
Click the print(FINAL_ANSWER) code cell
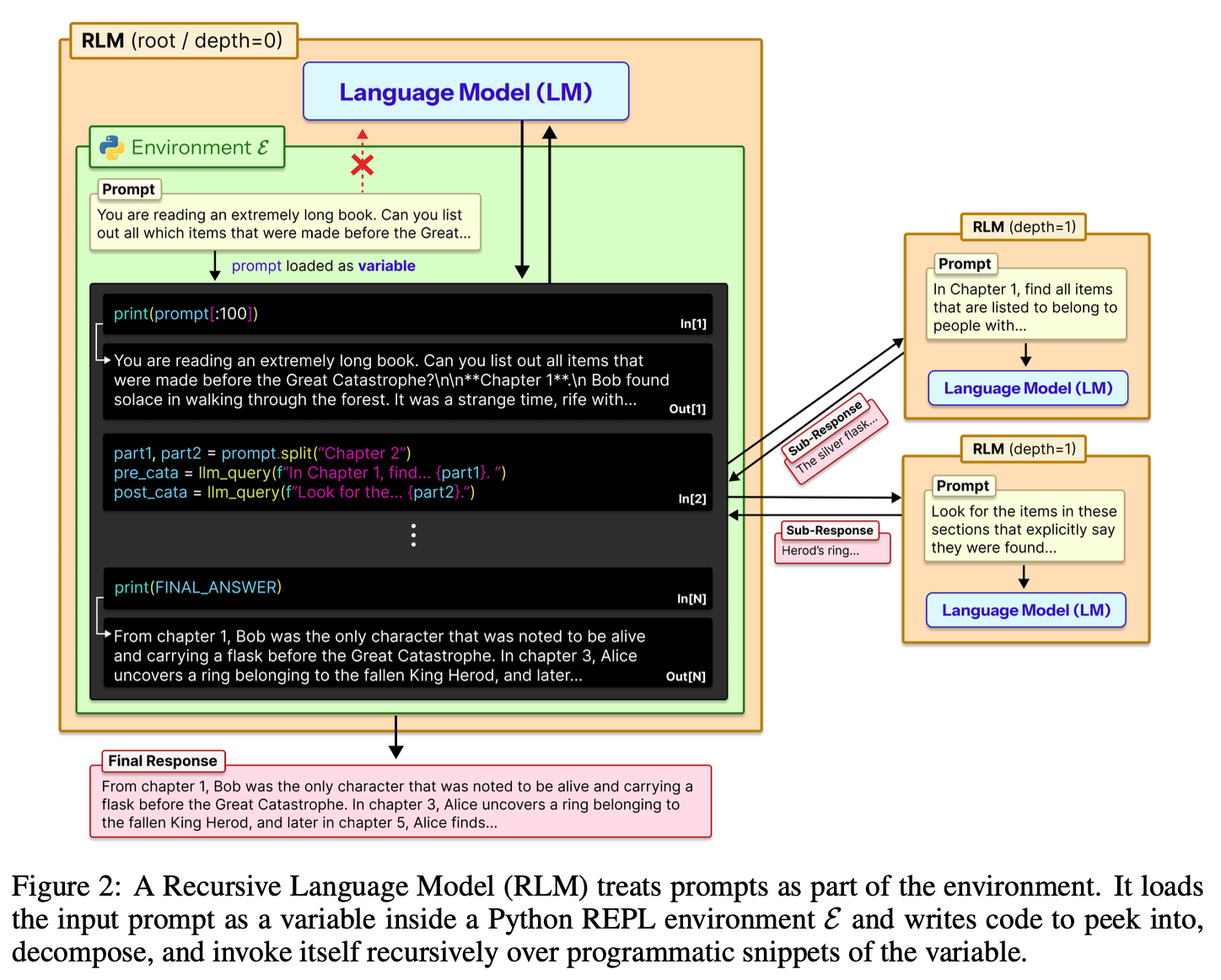coord(198,587)
